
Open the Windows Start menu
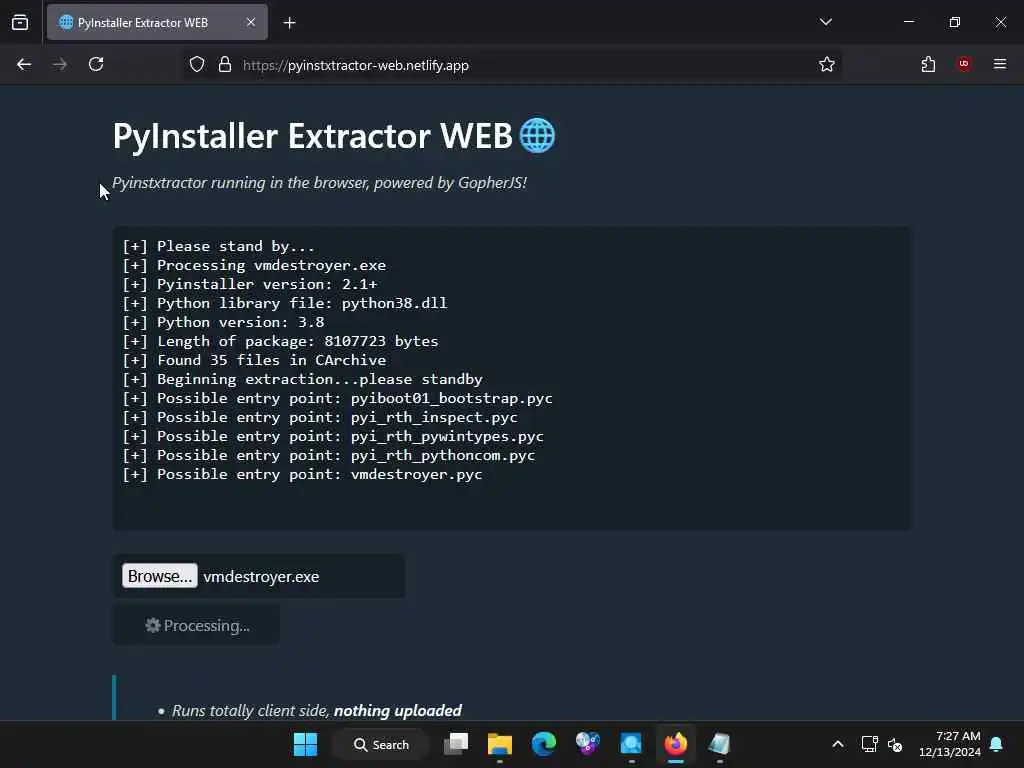tap(305, 744)
